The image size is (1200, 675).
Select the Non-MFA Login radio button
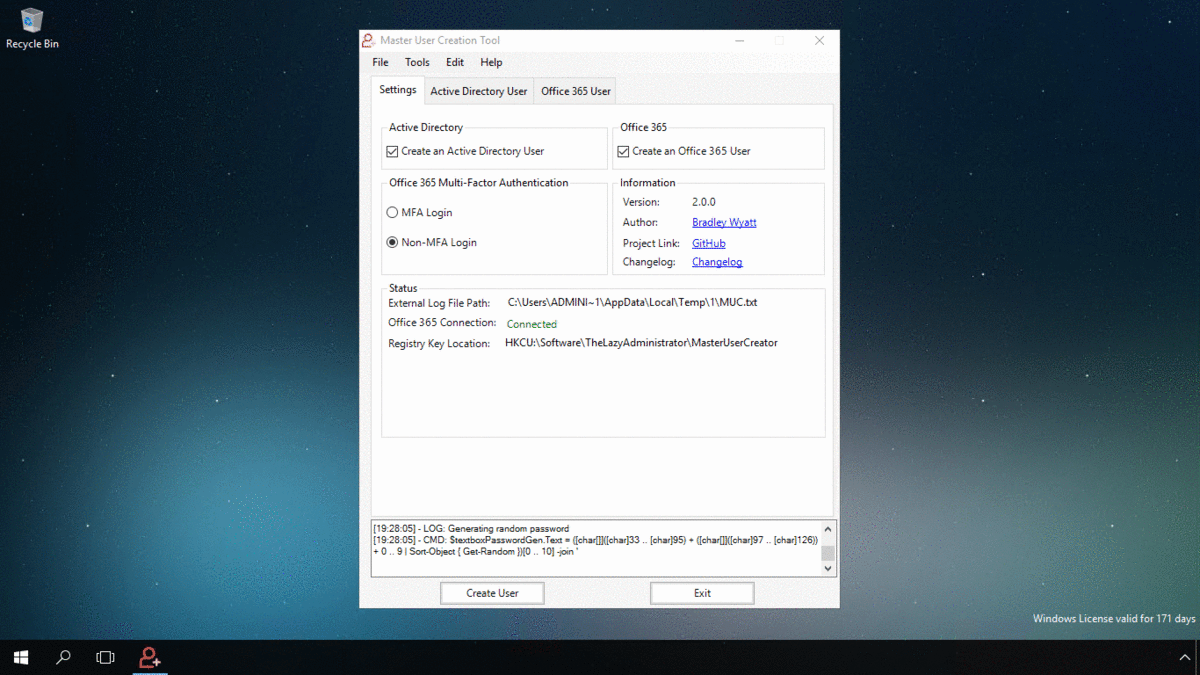[392, 242]
